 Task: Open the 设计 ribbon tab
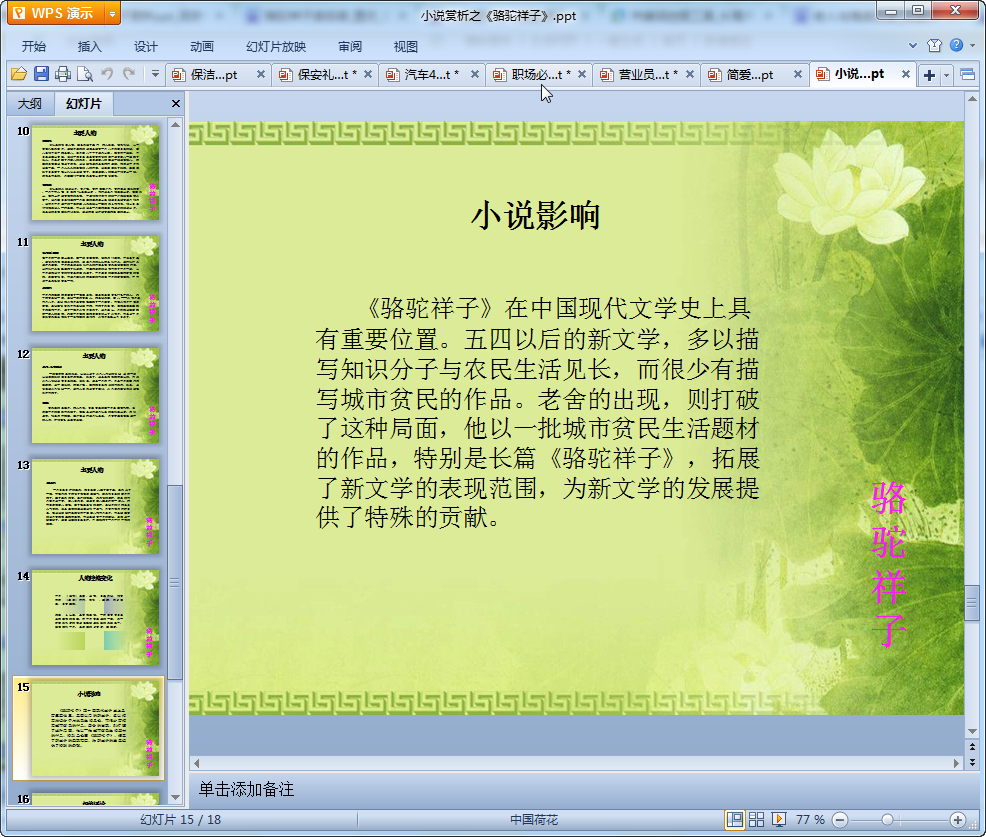click(145, 46)
